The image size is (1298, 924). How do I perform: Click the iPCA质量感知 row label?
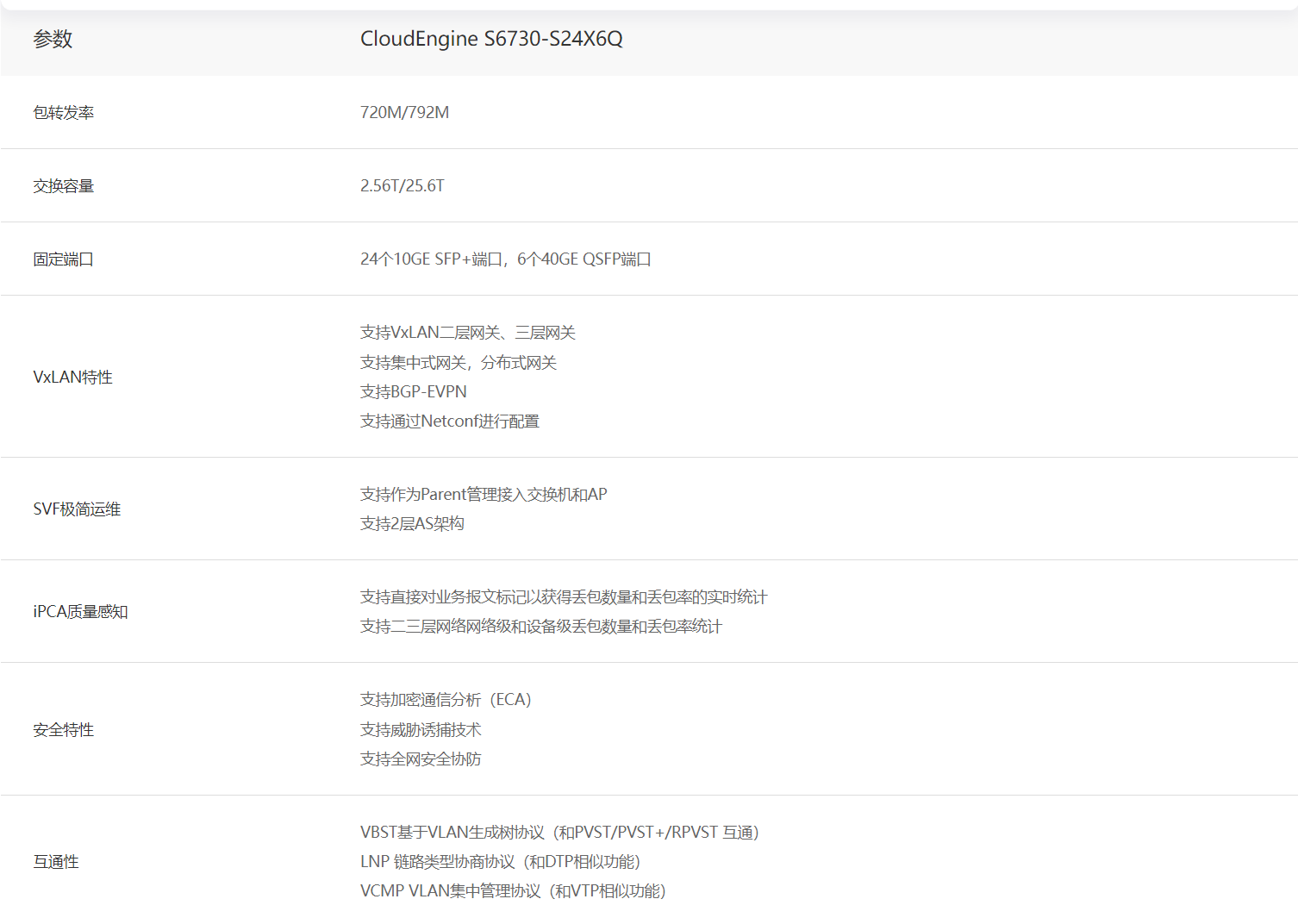tap(80, 612)
